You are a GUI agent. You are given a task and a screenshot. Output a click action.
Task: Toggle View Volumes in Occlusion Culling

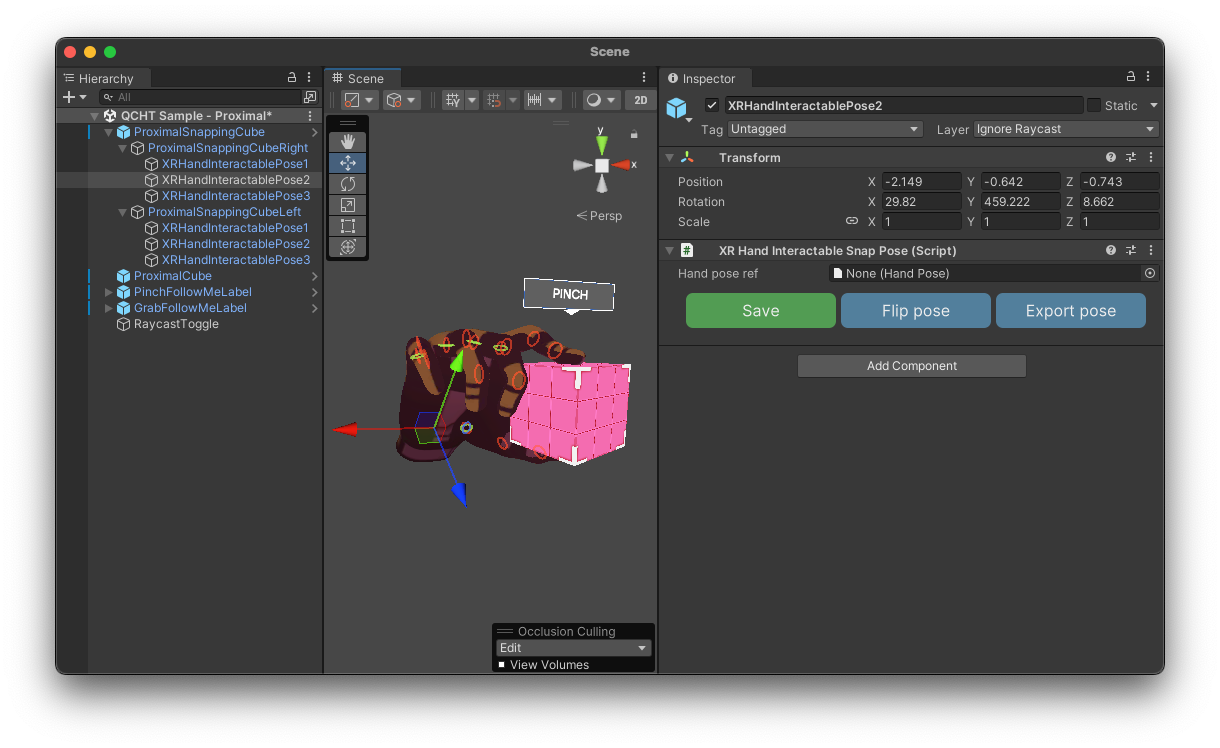pyautogui.click(x=501, y=665)
